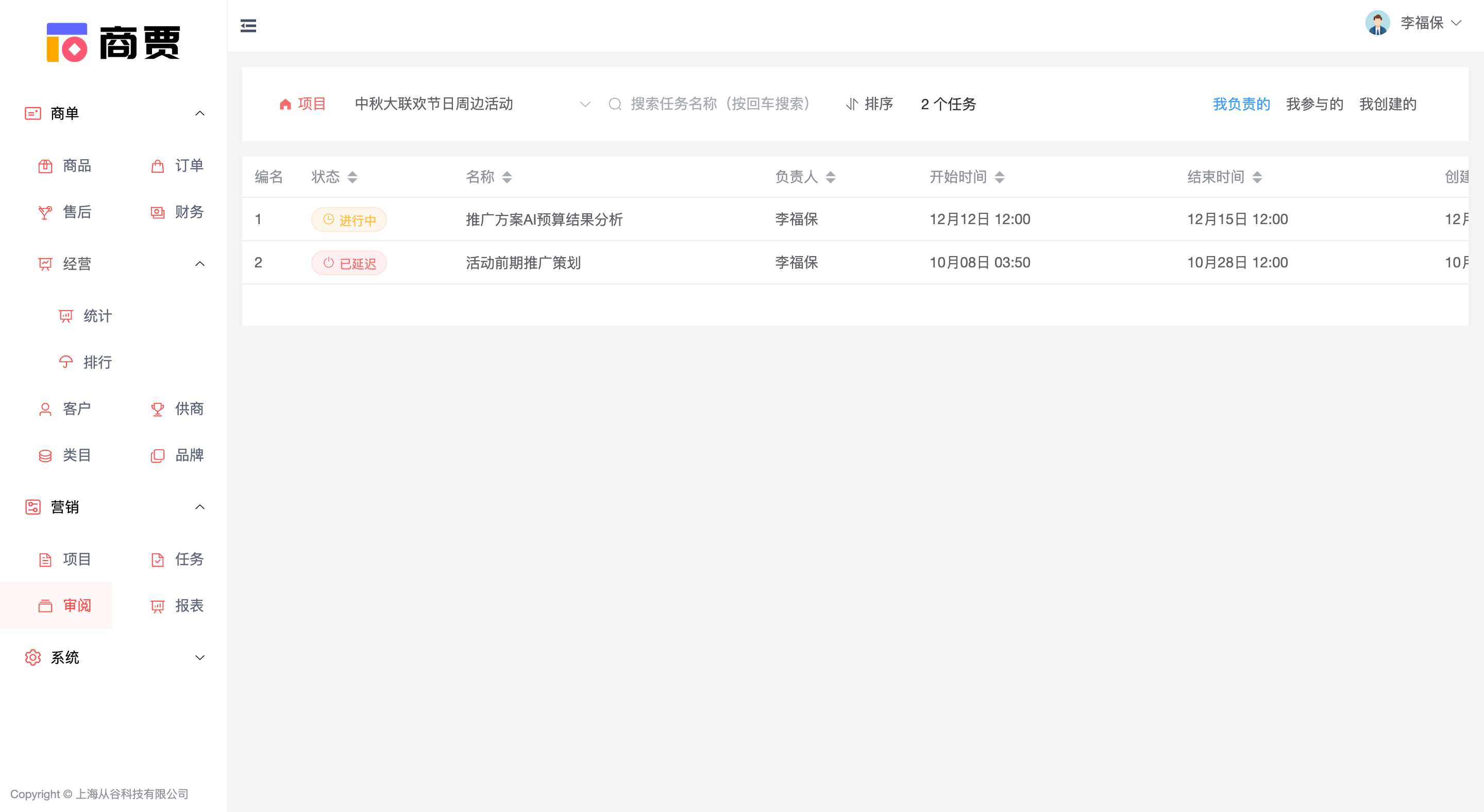Image resolution: width=1484 pixels, height=812 pixels.
Task: Click the user avatar picture
Action: click(x=1377, y=23)
